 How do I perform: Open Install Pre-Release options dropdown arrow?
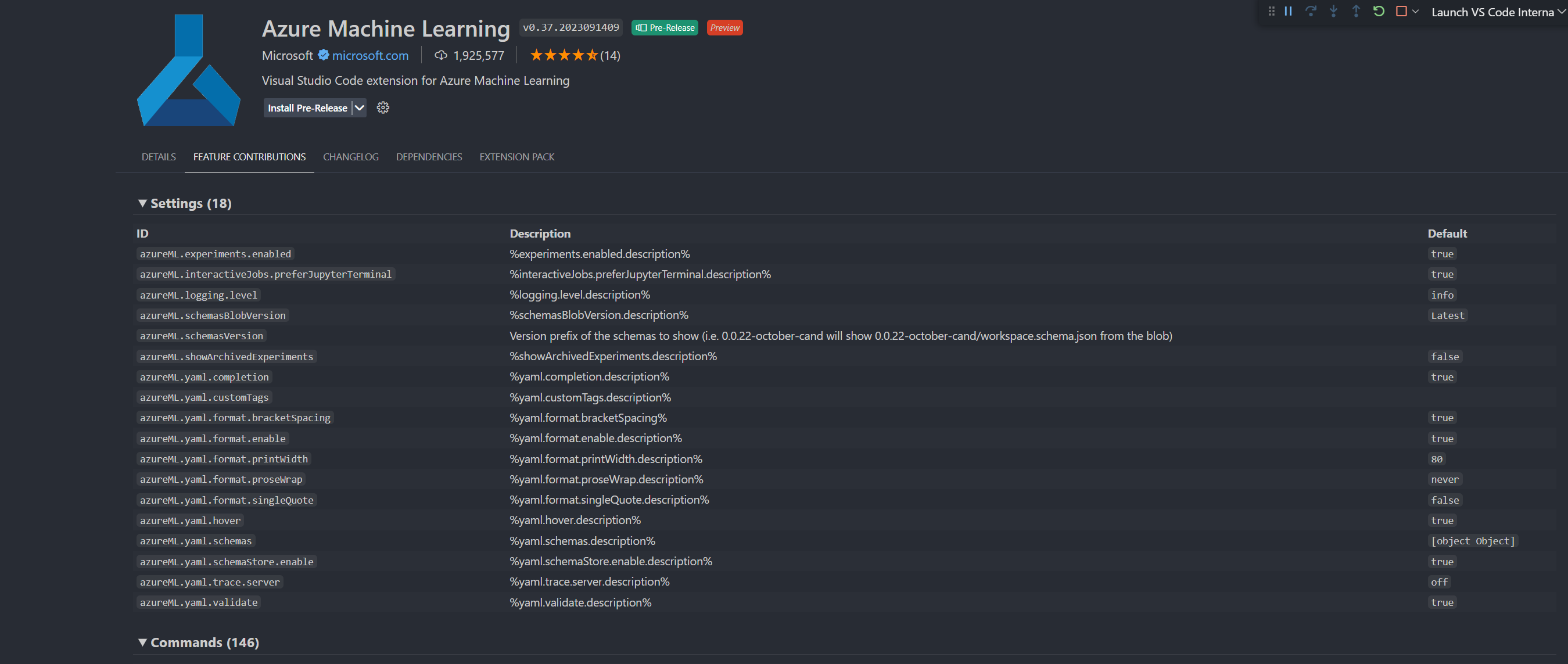point(360,107)
